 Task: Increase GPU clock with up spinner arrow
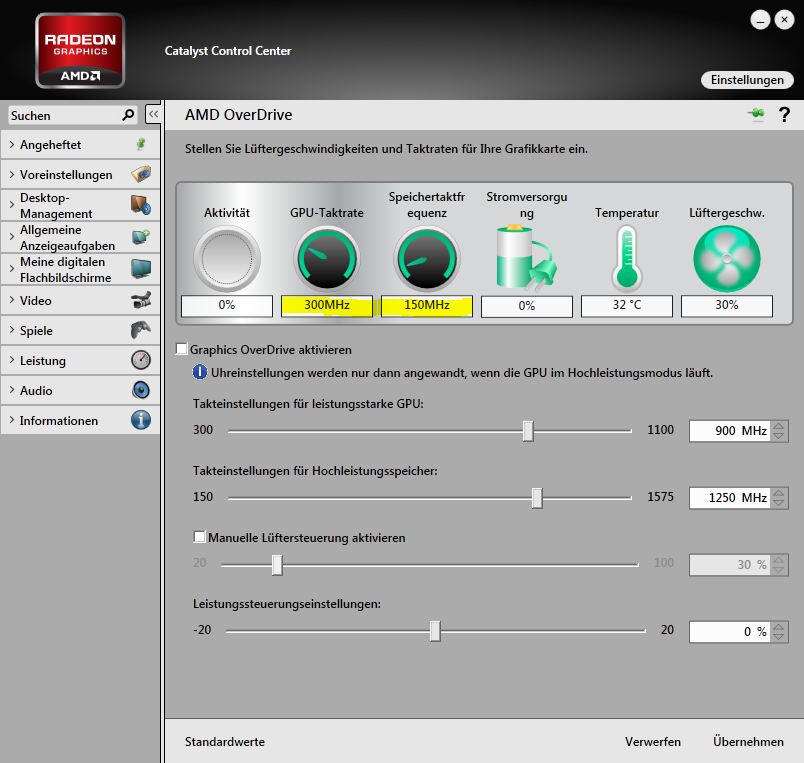pyautogui.click(x=779, y=426)
